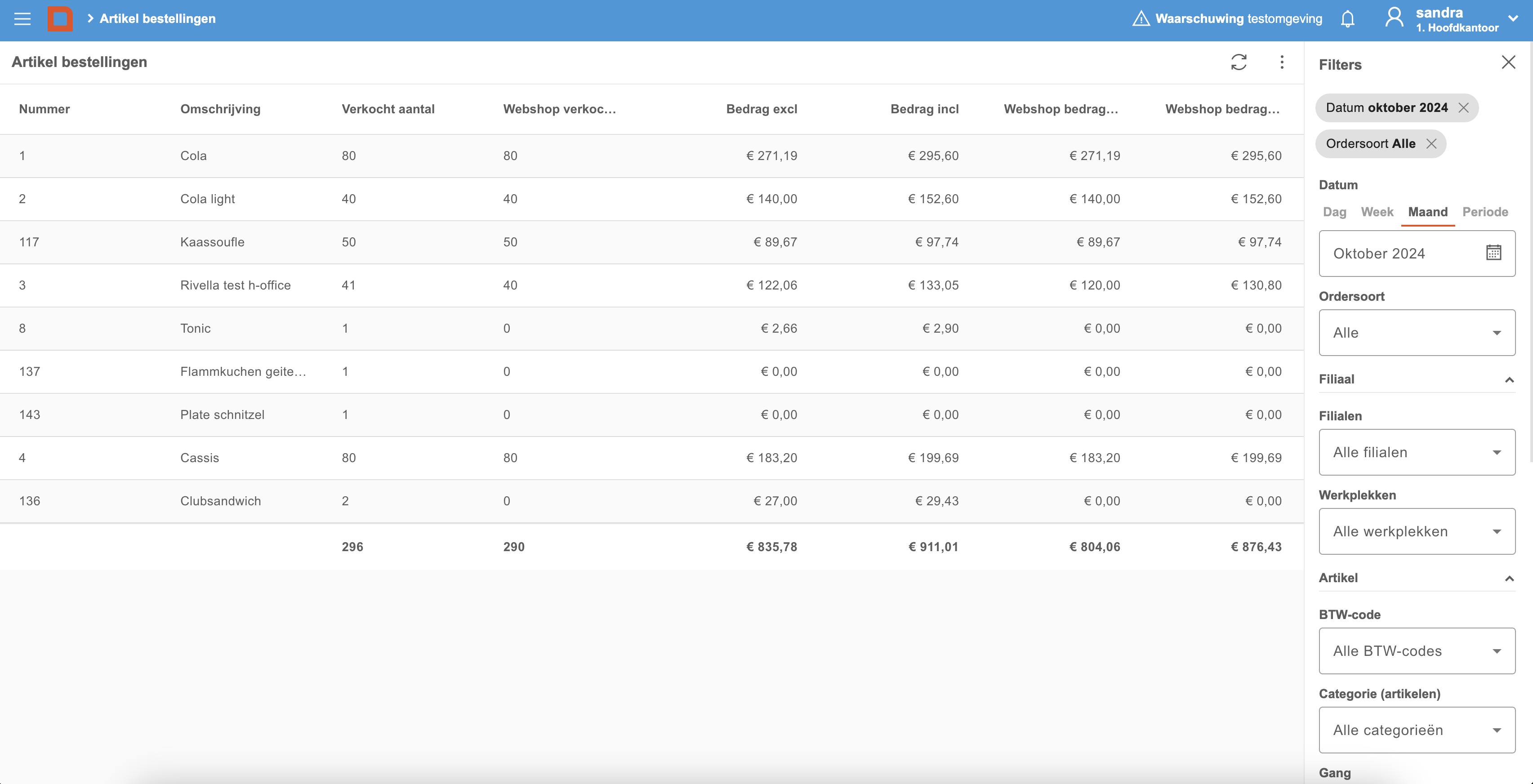Open the three-dot more options menu
The image size is (1533, 784).
[1282, 62]
